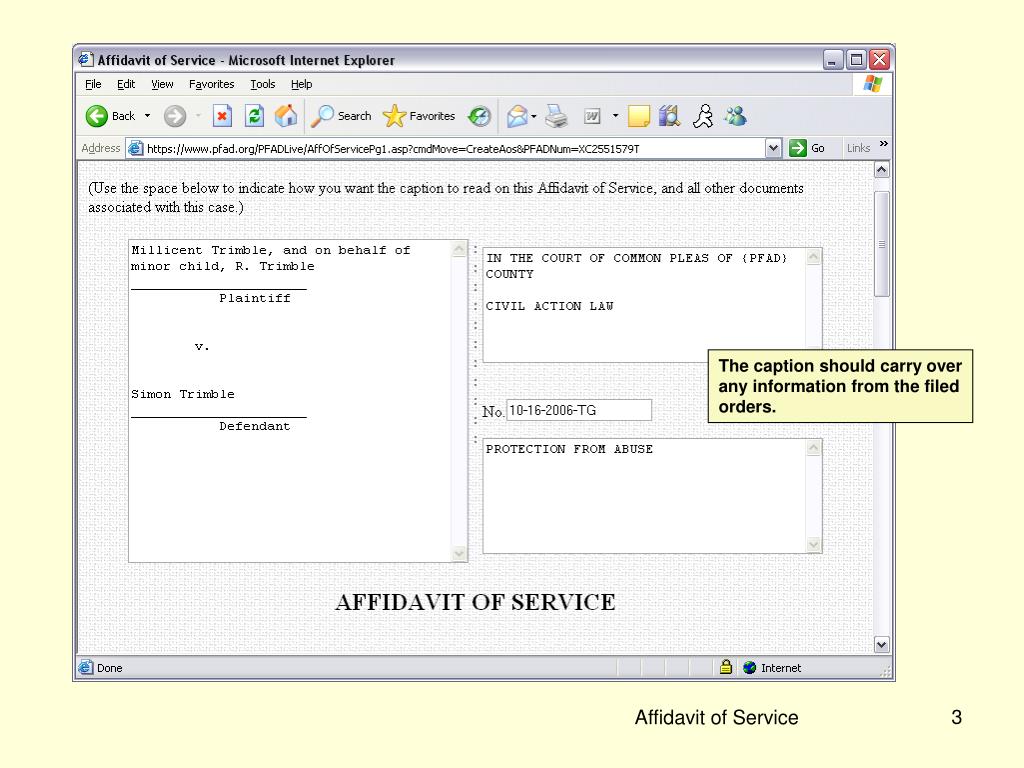Click the page icon in the address bar
1024x768 pixels.
(135, 148)
